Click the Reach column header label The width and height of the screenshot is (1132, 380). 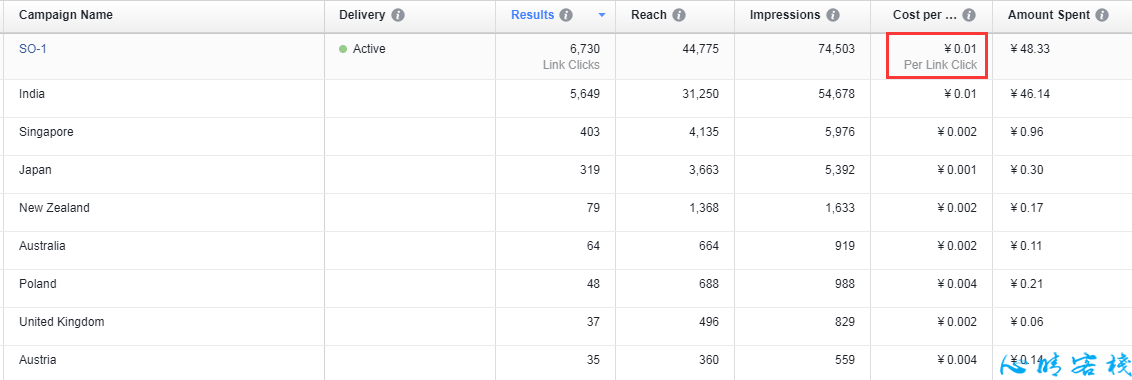(x=649, y=15)
